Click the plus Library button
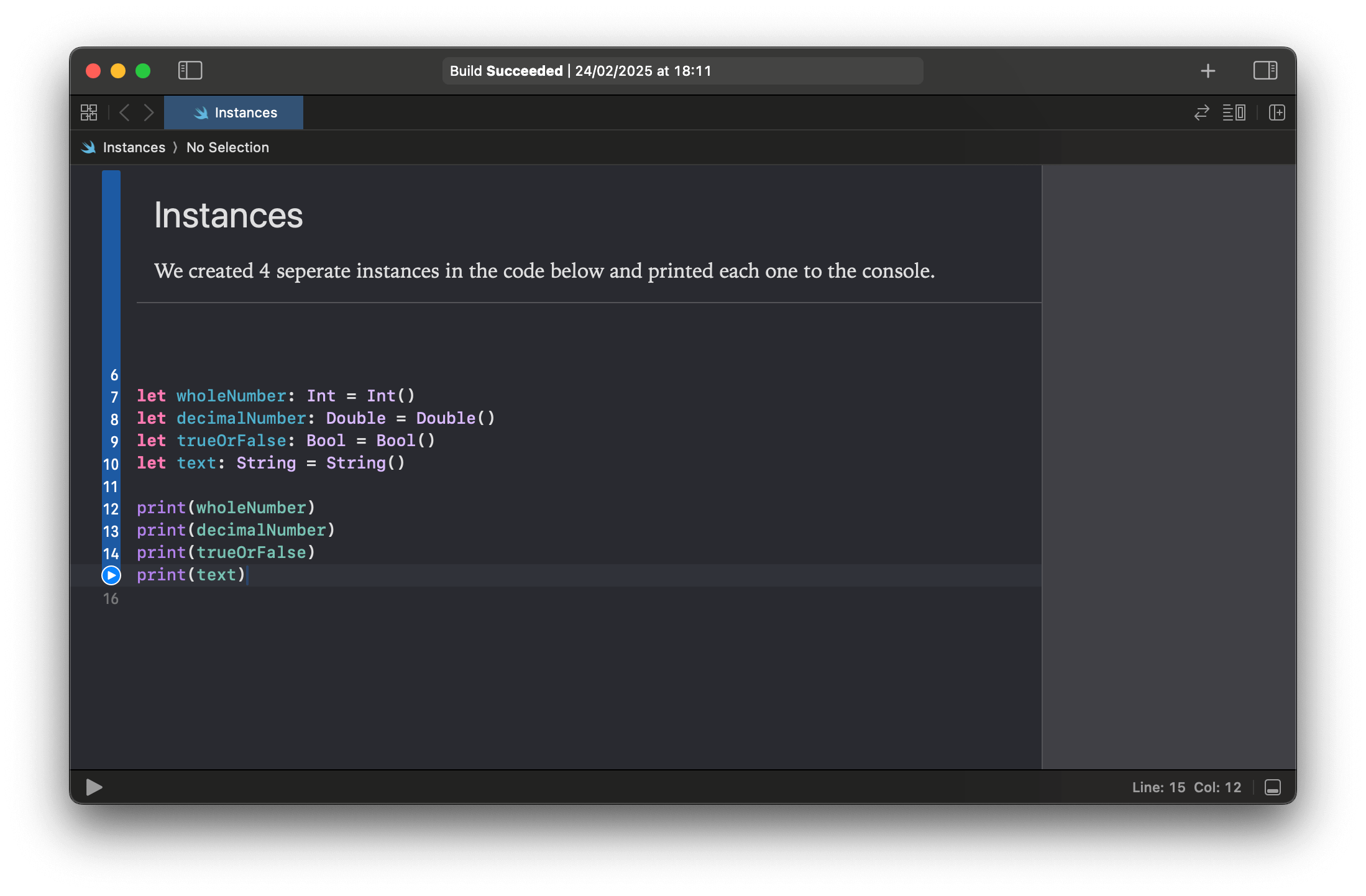 coord(1208,71)
